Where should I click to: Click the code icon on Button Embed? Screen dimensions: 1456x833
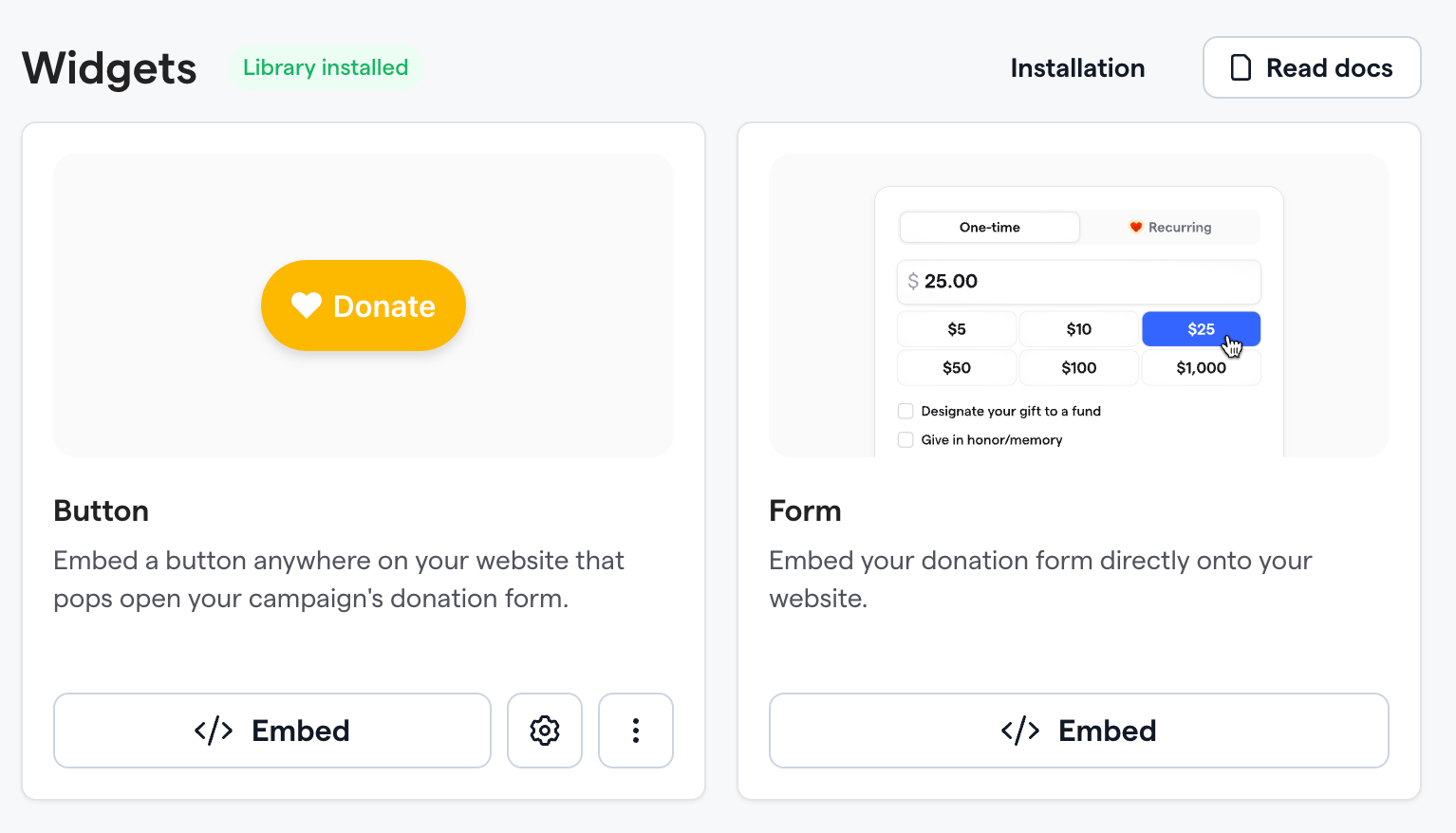tap(214, 731)
